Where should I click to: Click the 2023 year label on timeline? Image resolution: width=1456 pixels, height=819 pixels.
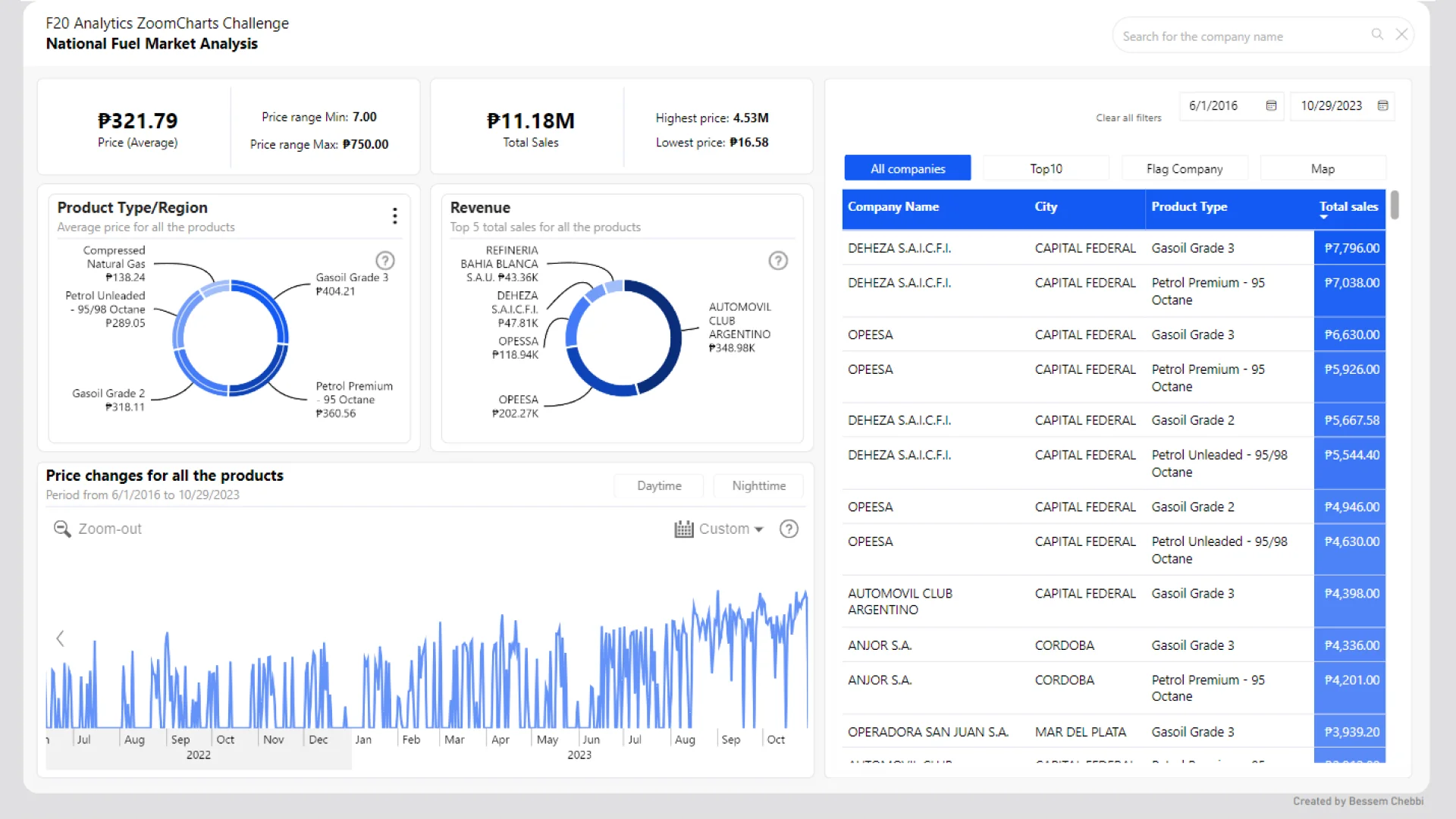pos(579,755)
